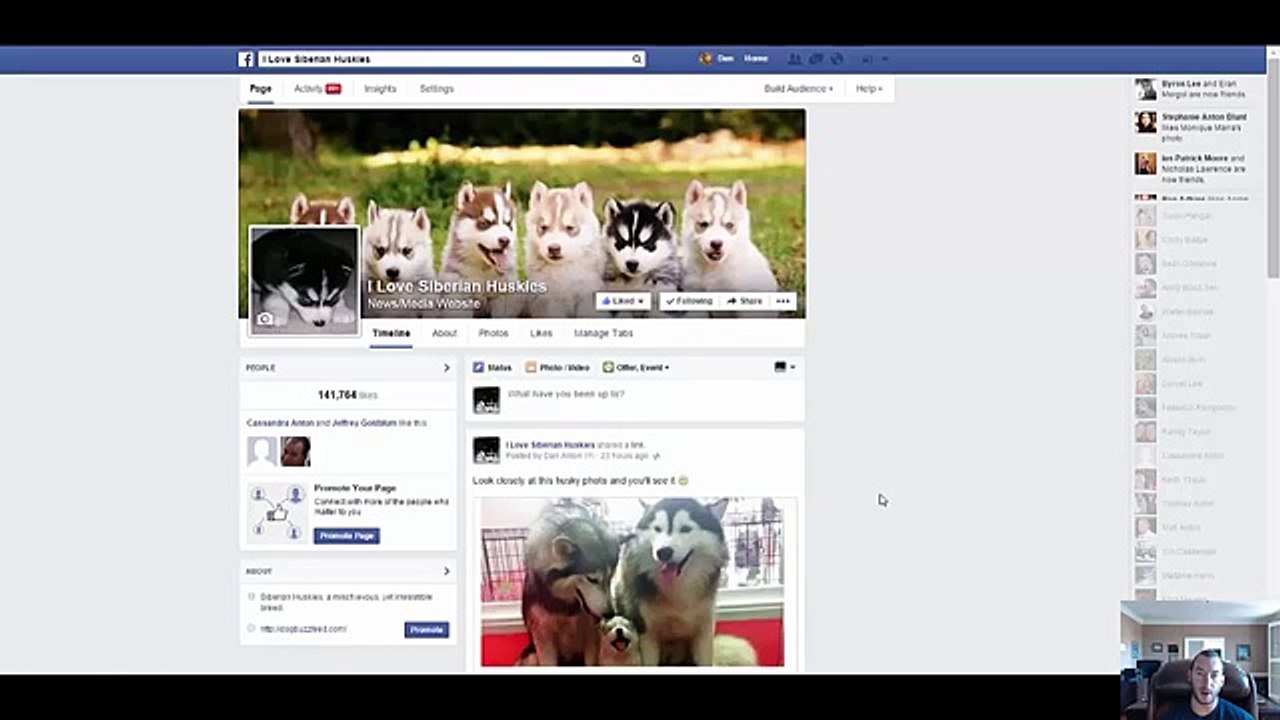Click the privacy shortcuts lock icon
This screenshot has width=1280, height=720.
(x=867, y=59)
